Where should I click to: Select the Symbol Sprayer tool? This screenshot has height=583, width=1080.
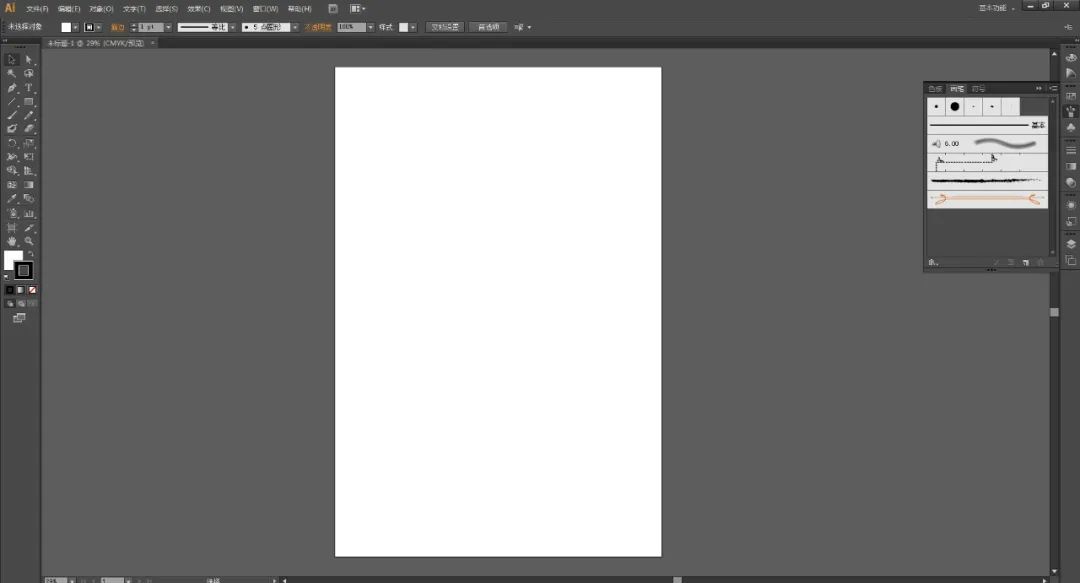(12, 214)
